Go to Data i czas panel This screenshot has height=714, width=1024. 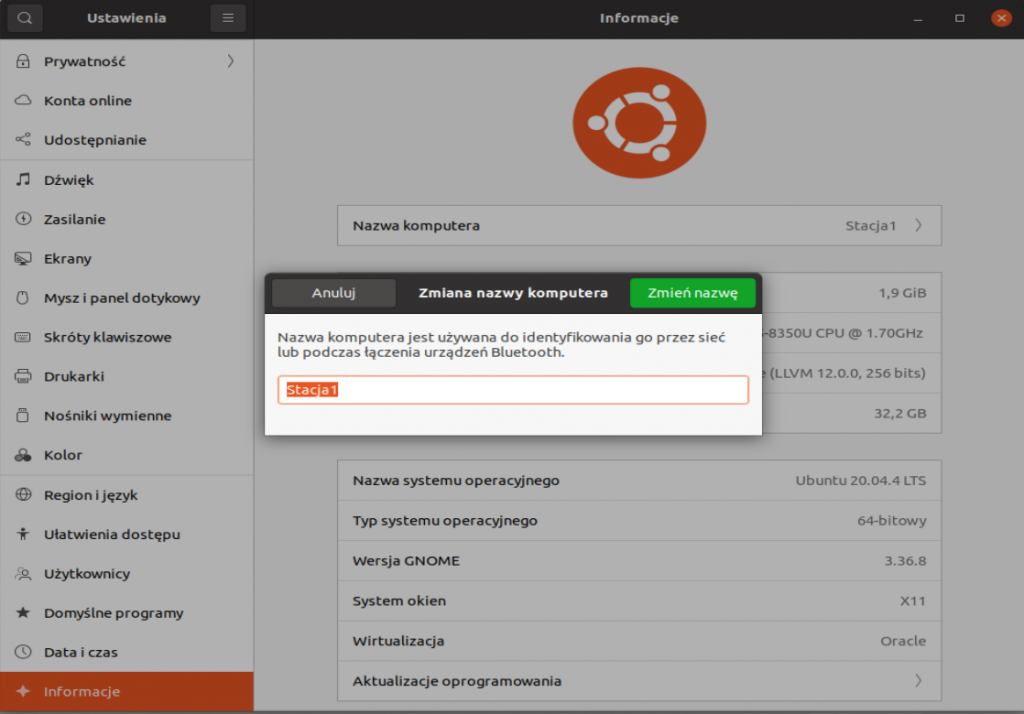pyautogui.click(x=81, y=652)
